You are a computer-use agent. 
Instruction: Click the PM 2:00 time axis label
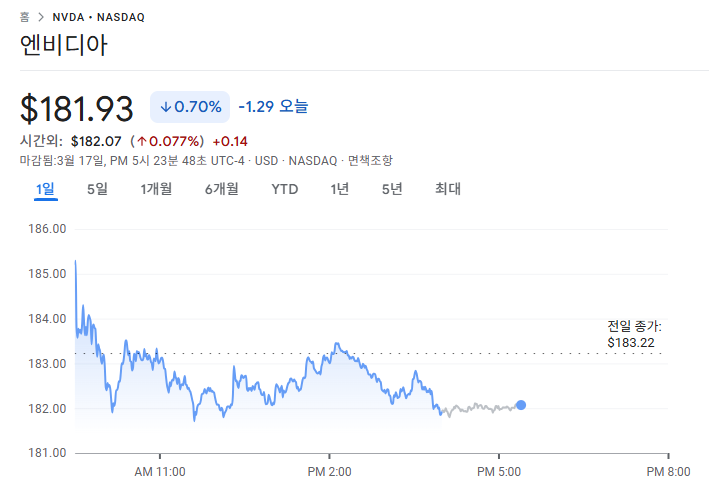(330, 471)
